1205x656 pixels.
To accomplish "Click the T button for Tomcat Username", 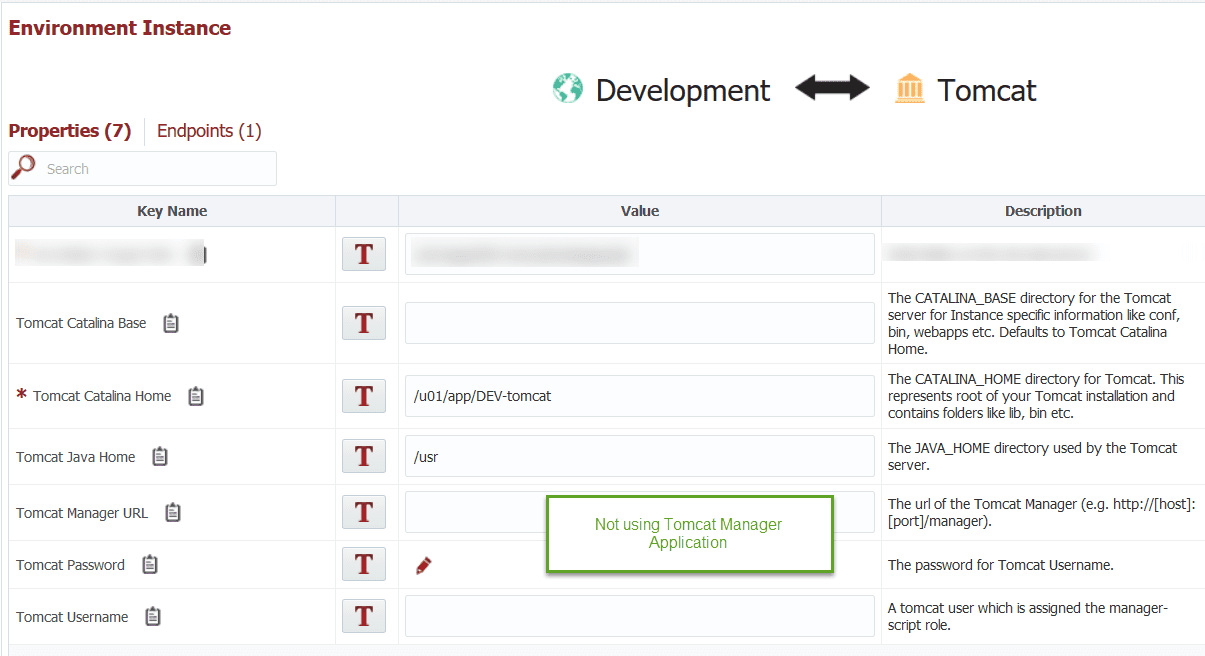I will (x=364, y=616).
